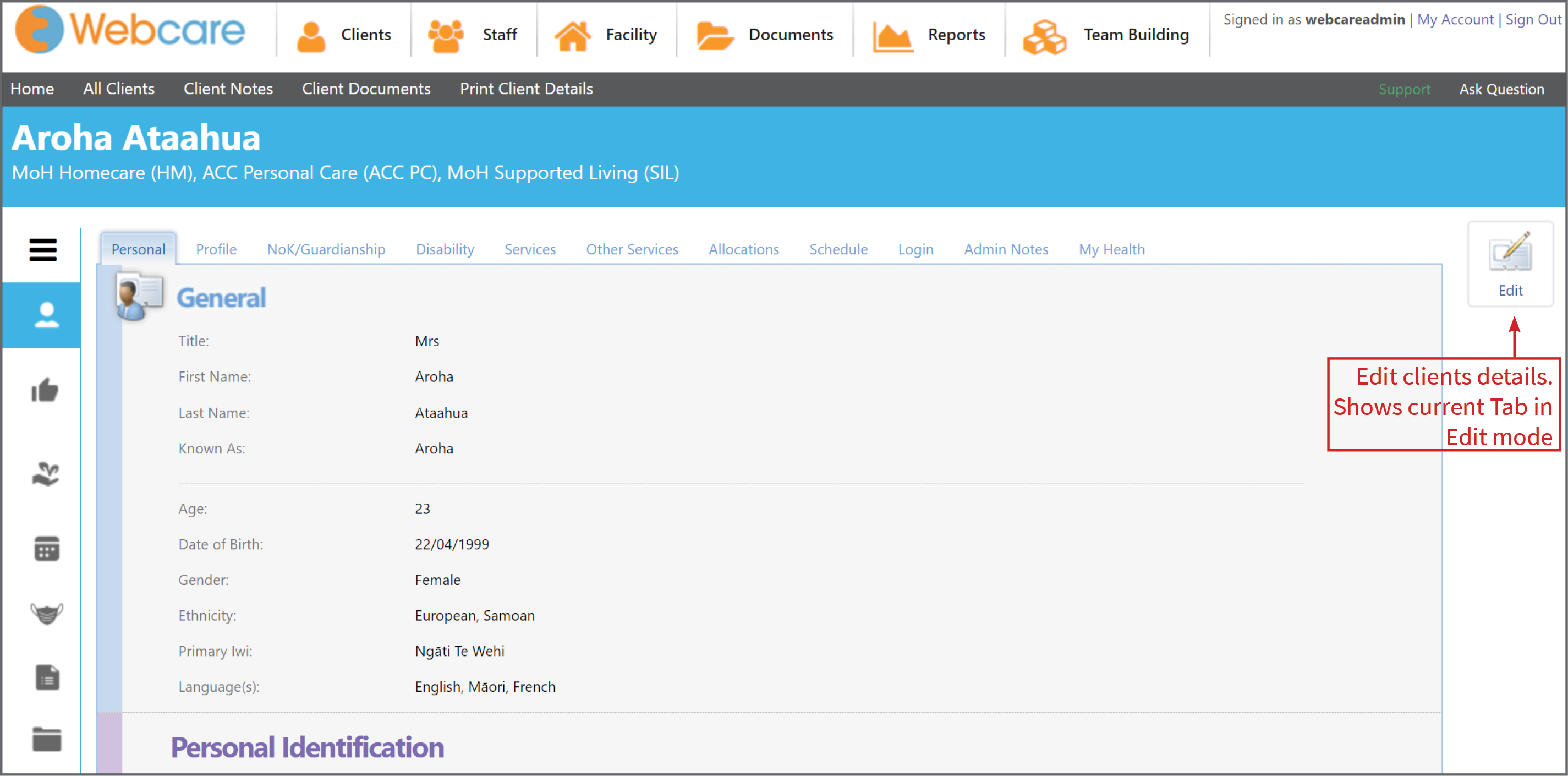Viewport: 1568px width, 776px height.
Task: Click the Personal Identification section heading
Action: (307, 747)
